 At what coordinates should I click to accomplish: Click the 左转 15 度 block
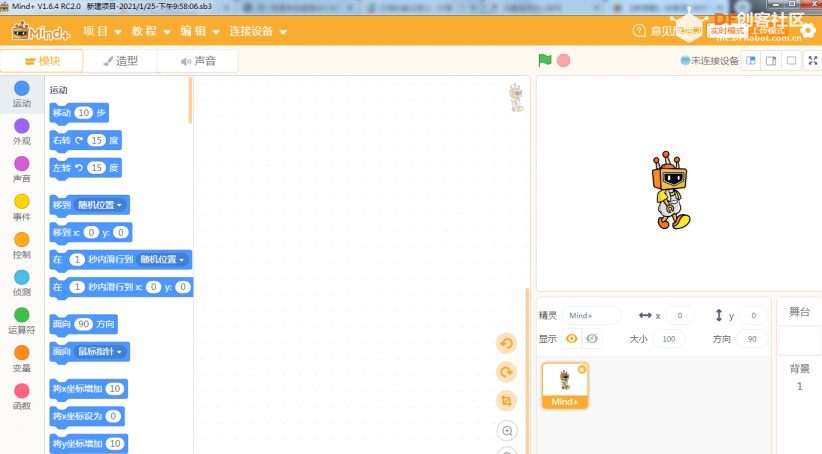click(x=85, y=168)
